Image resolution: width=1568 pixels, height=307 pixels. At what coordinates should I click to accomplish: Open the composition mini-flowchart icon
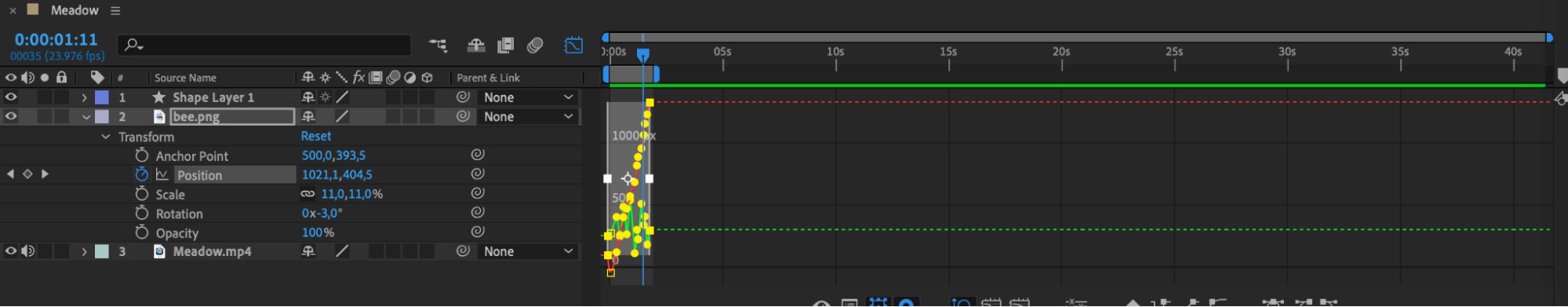tap(438, 46)
